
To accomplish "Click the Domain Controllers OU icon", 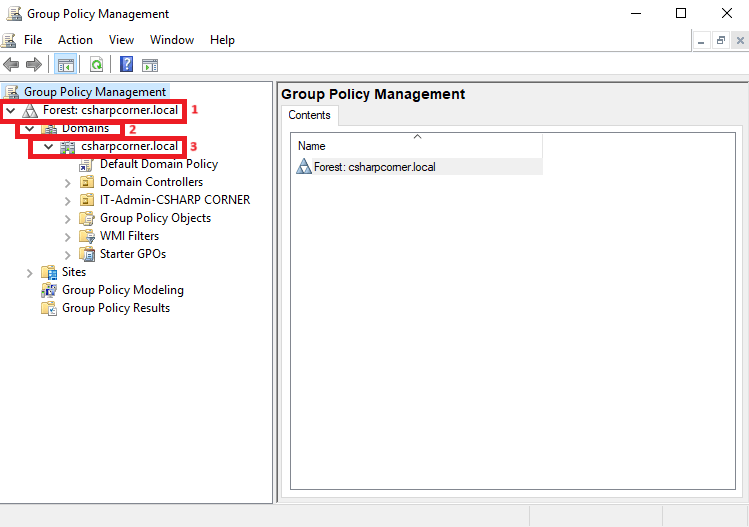I will 86,182.
